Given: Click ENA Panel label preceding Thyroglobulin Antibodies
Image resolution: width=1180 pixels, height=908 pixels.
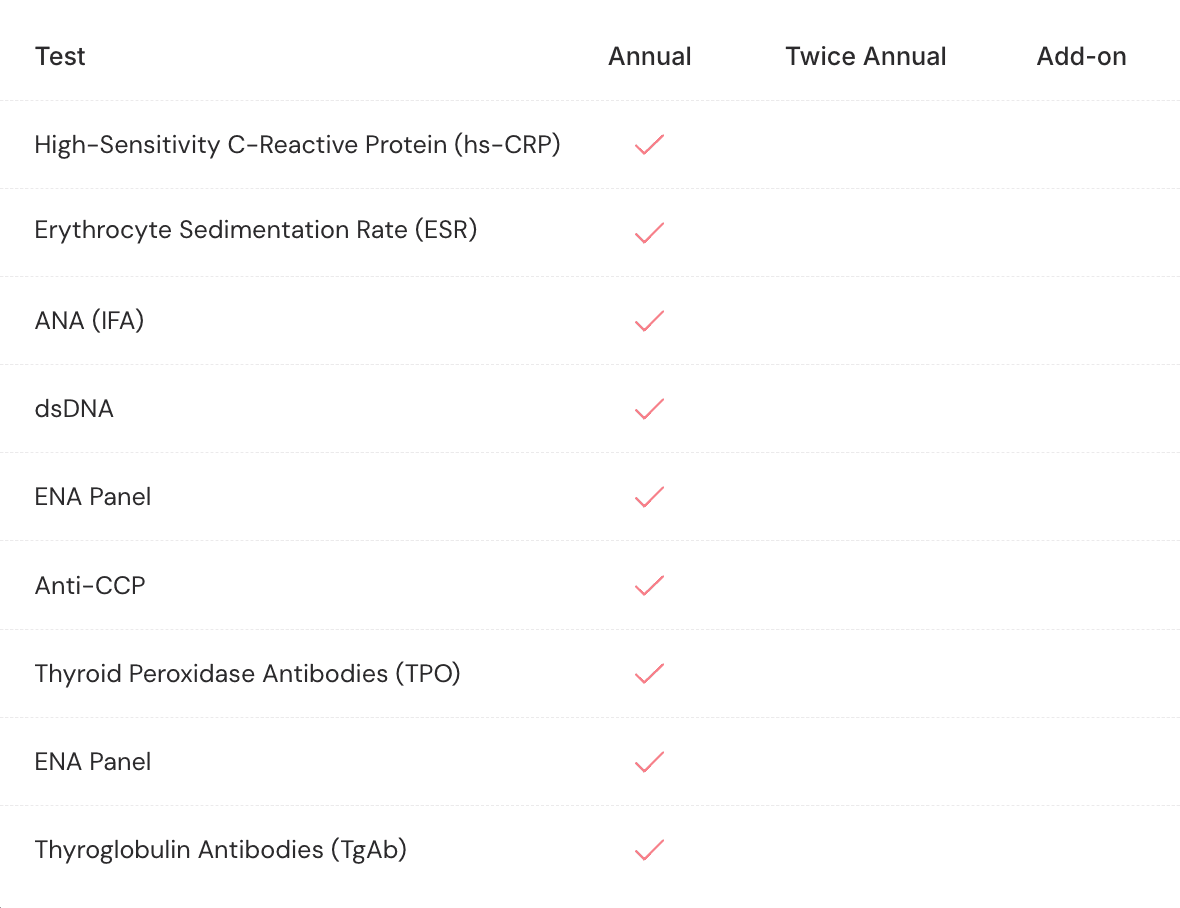Looking at the screenshot, I should click(x=93, y=761).
